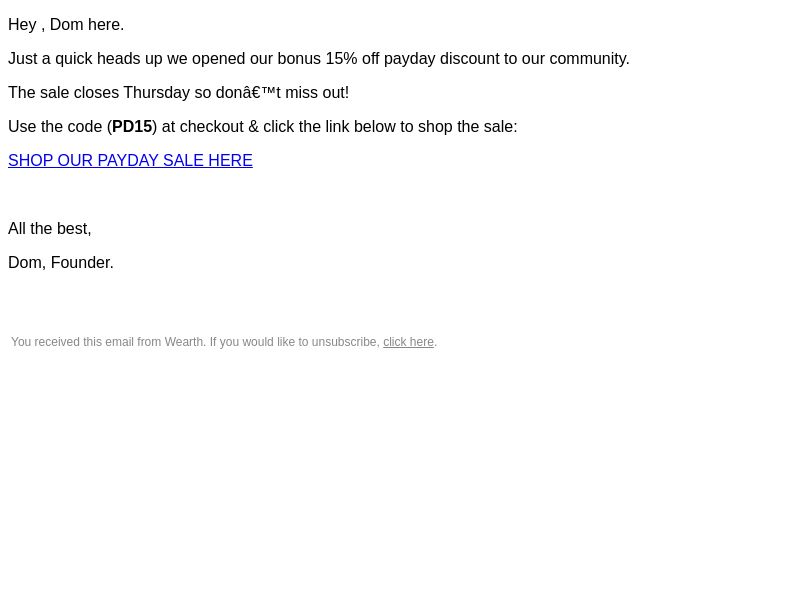Select the word 'Thursday' in the sale sentence
The image size is (800, 600).
tap(157, 93)
